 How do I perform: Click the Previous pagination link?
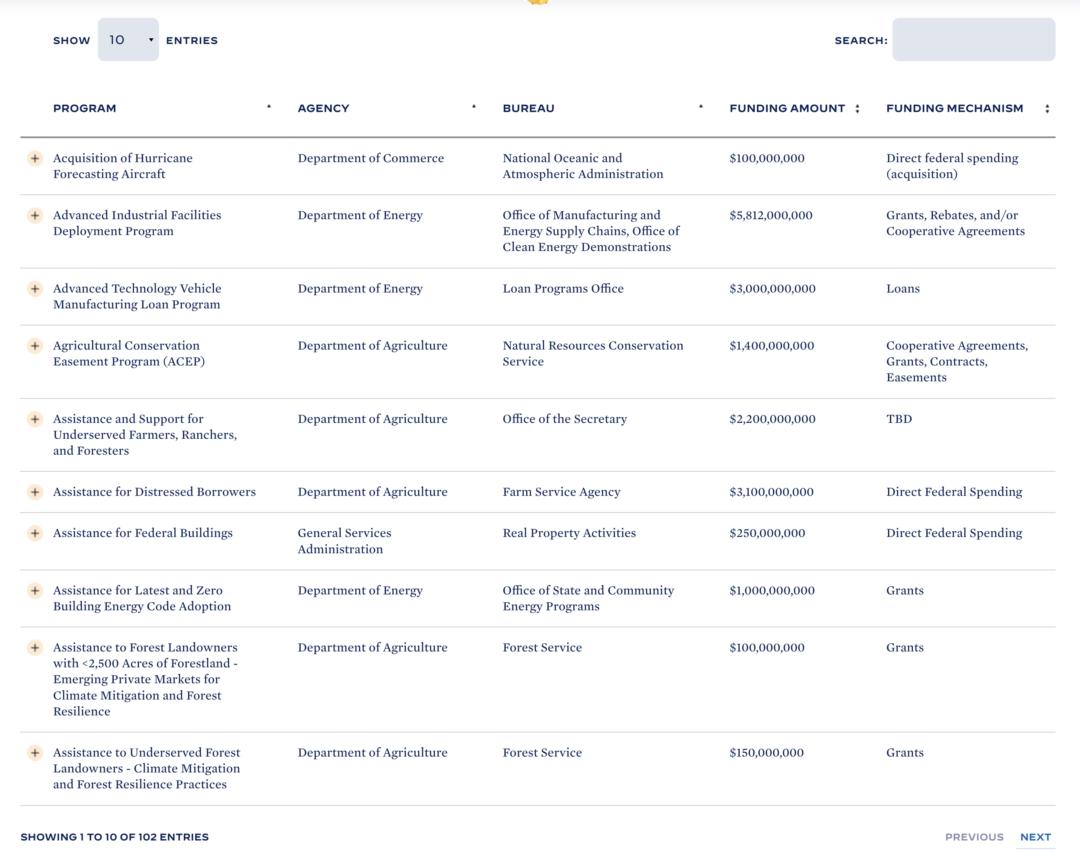[974, 837]
